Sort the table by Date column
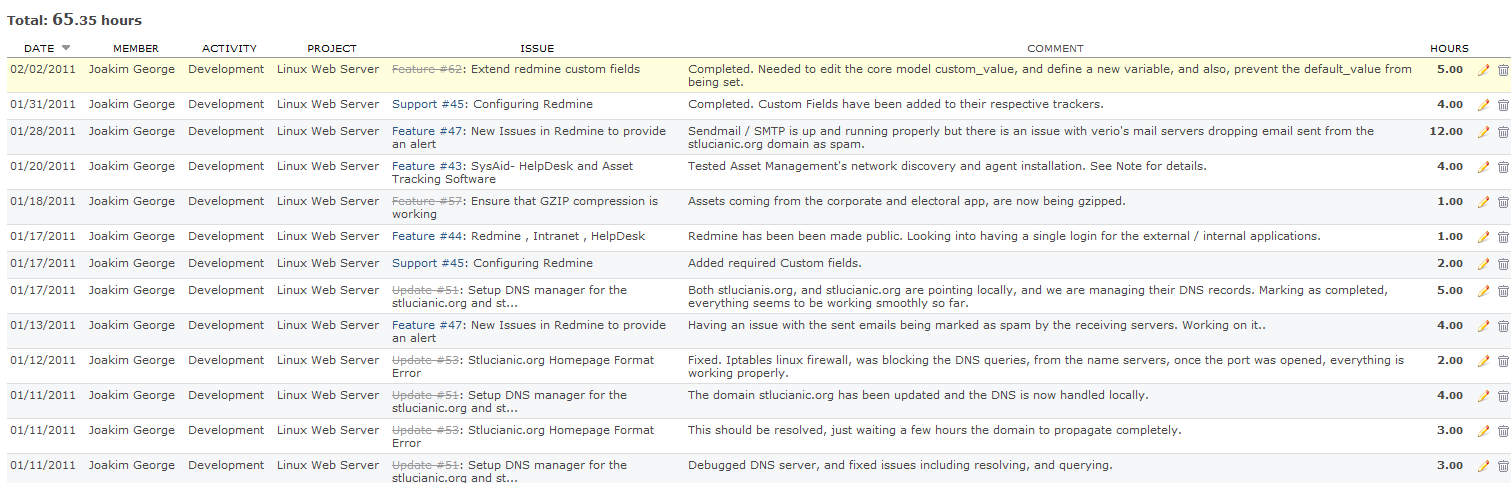This screenshot has height=483, width=1511. [x=39, y=48]
